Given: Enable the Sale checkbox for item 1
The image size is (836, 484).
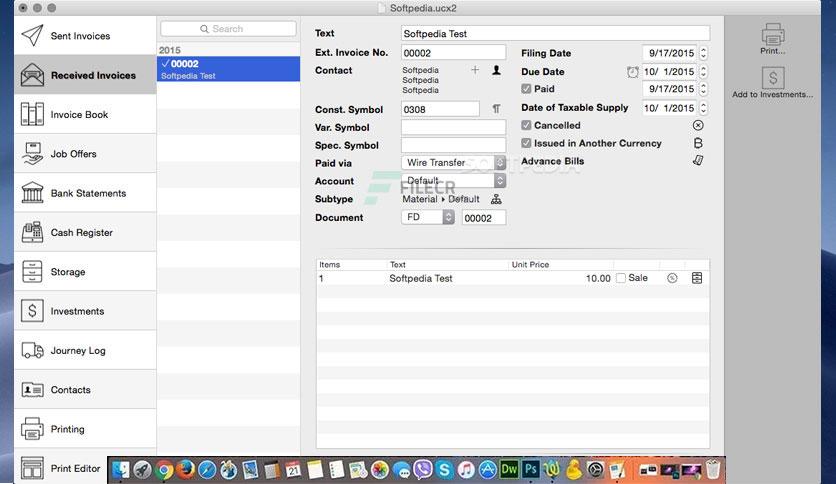Looking at the screenshot, I should [621, 278].
